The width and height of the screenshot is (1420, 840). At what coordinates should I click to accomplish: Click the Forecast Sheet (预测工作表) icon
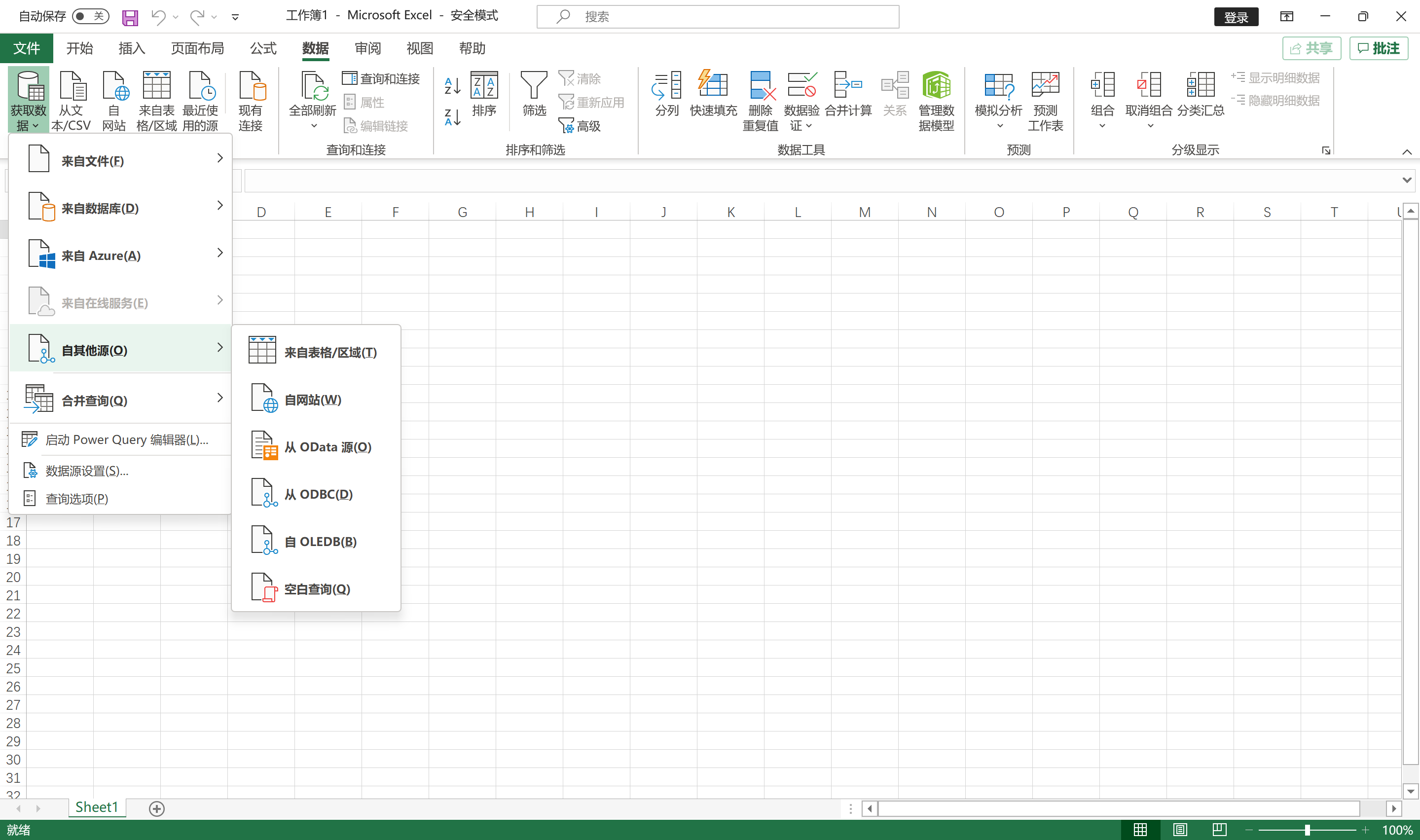[1045, 85]
